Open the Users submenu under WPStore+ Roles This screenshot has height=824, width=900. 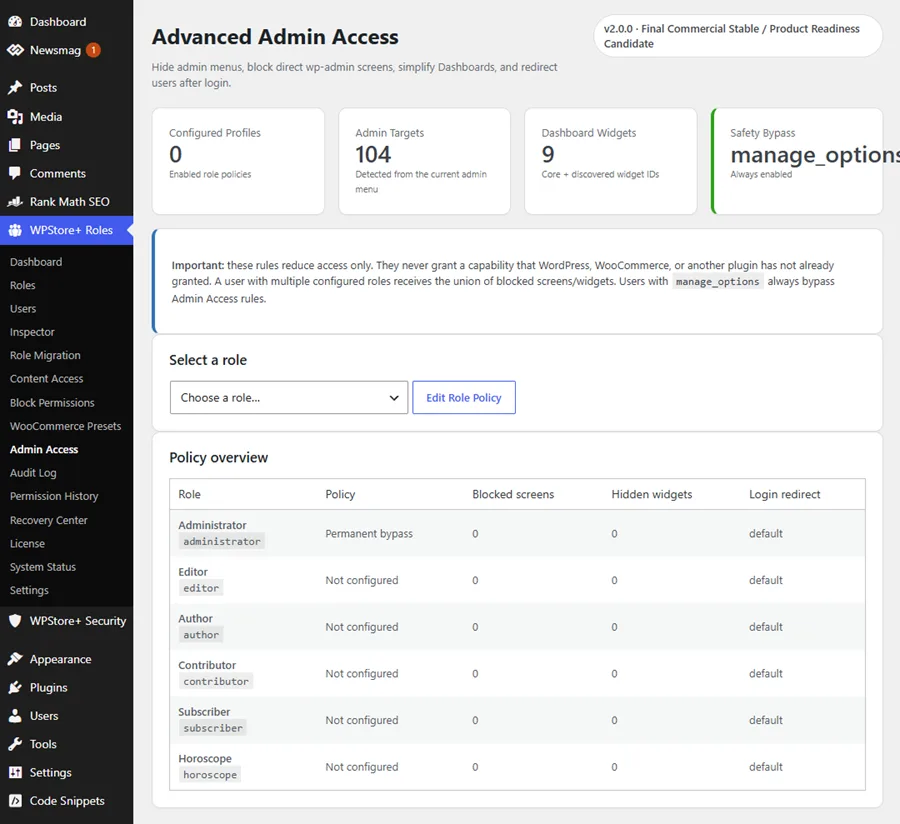(x=23, y=309)
